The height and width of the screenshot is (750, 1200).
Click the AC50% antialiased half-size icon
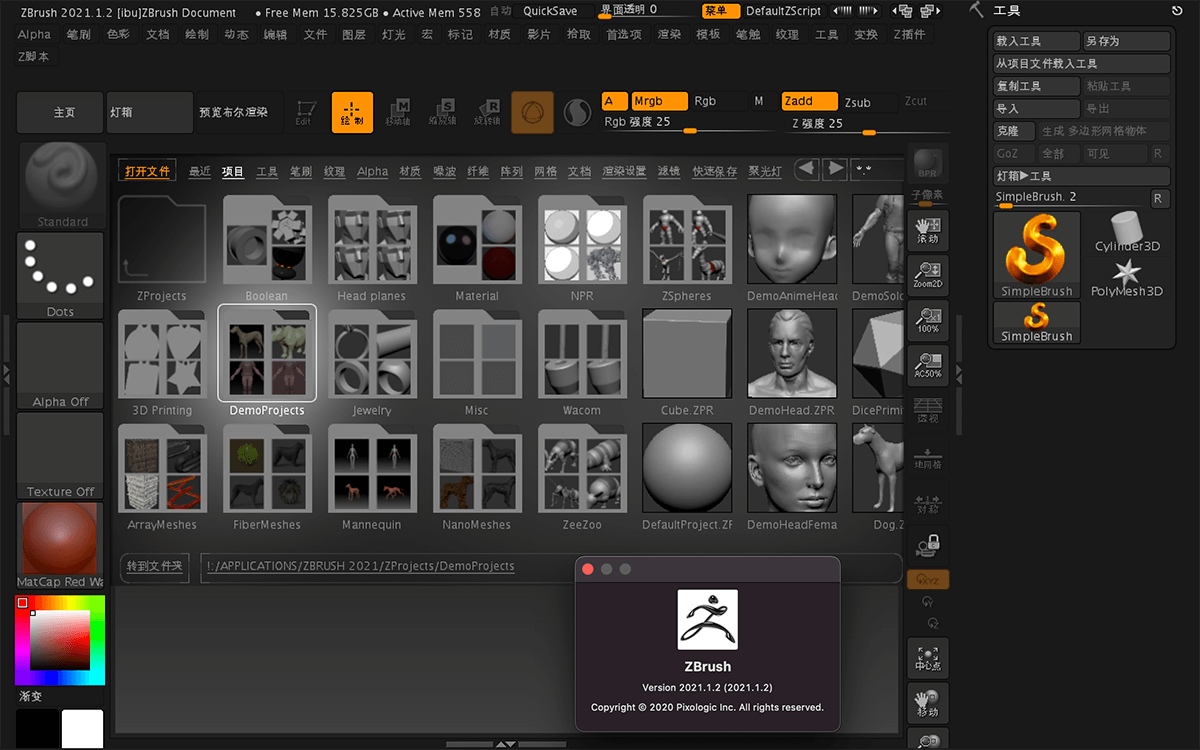927,365
